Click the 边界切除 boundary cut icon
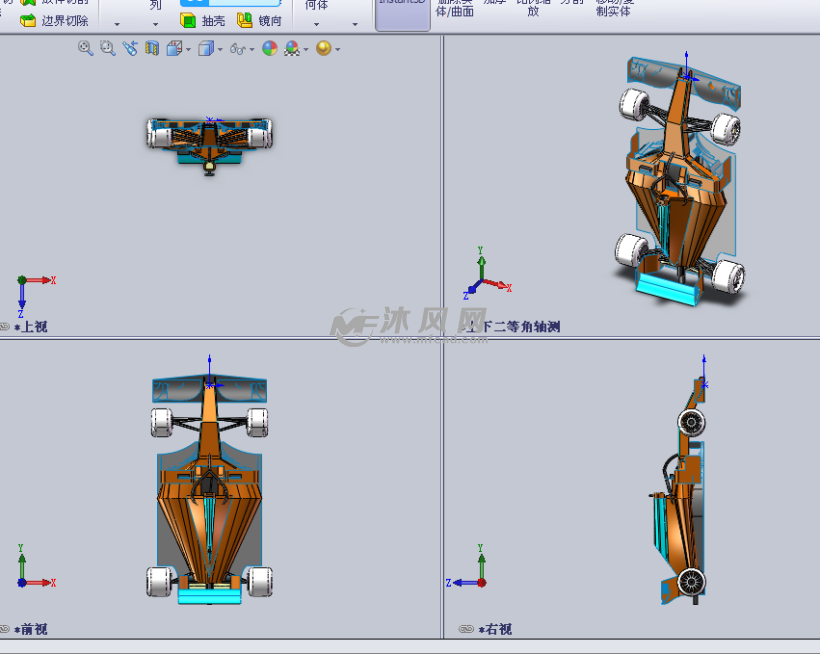820x654 pixels. [x=28, y=20]
